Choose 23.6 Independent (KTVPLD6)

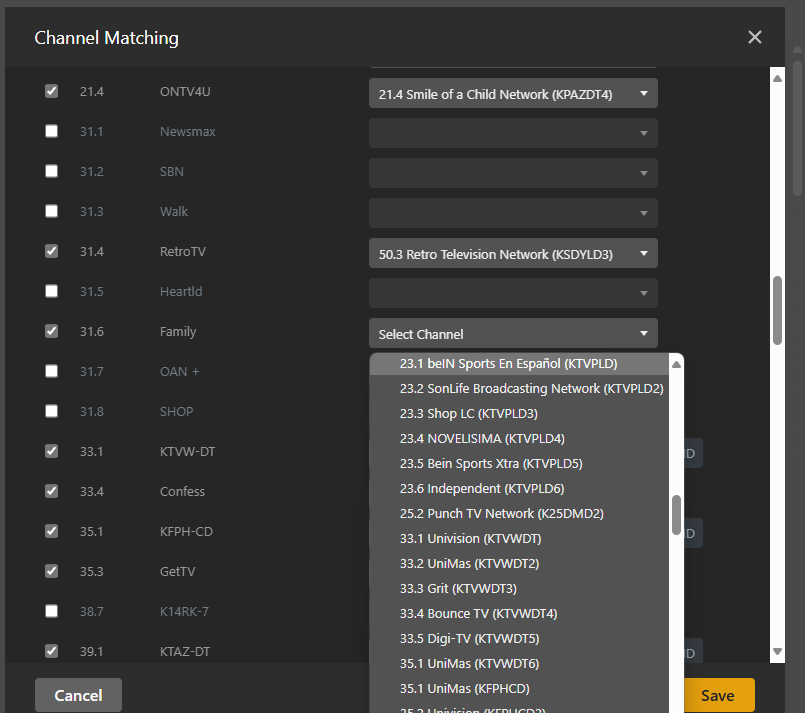[x=519, y=489]
